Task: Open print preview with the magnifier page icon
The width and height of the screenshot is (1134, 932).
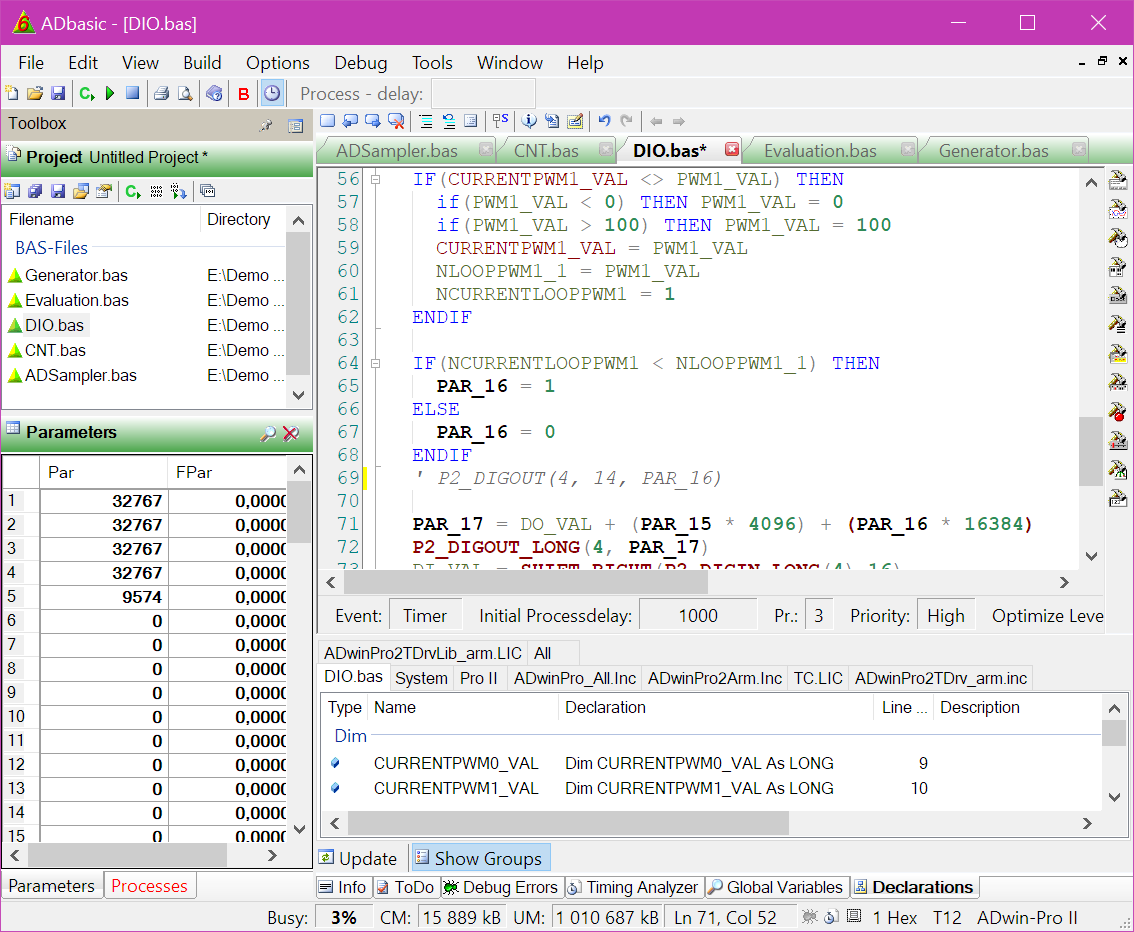Action: (185, 93)
